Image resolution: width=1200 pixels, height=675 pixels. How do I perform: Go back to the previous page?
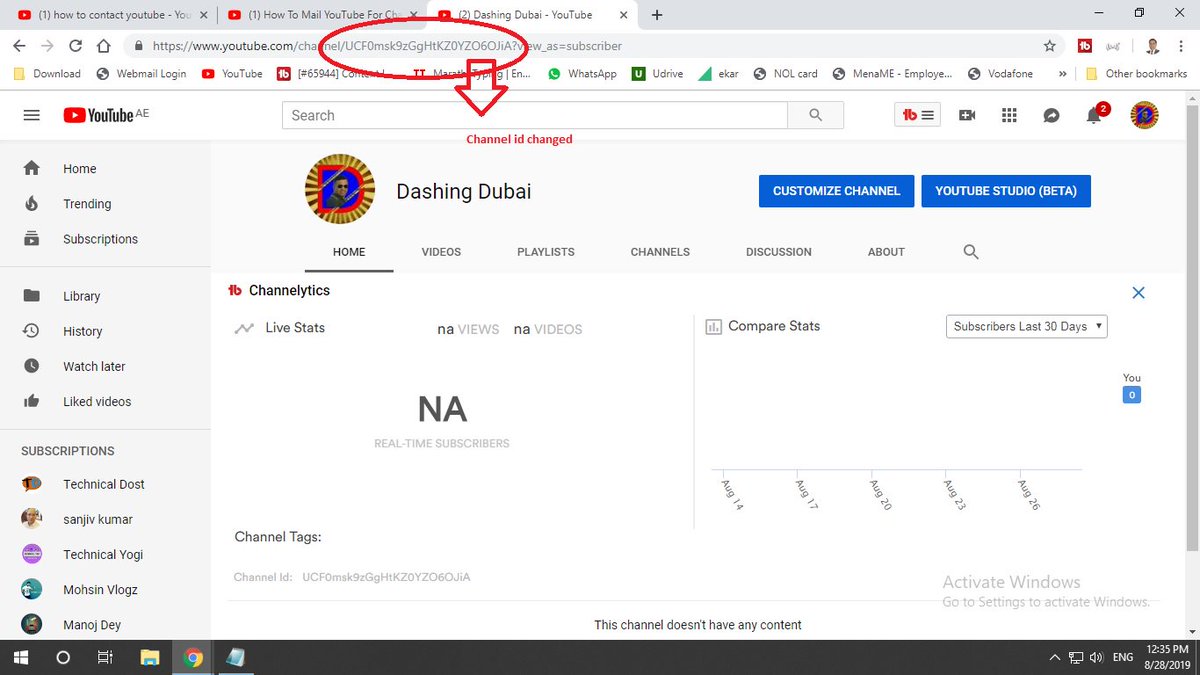click(19, 46)
